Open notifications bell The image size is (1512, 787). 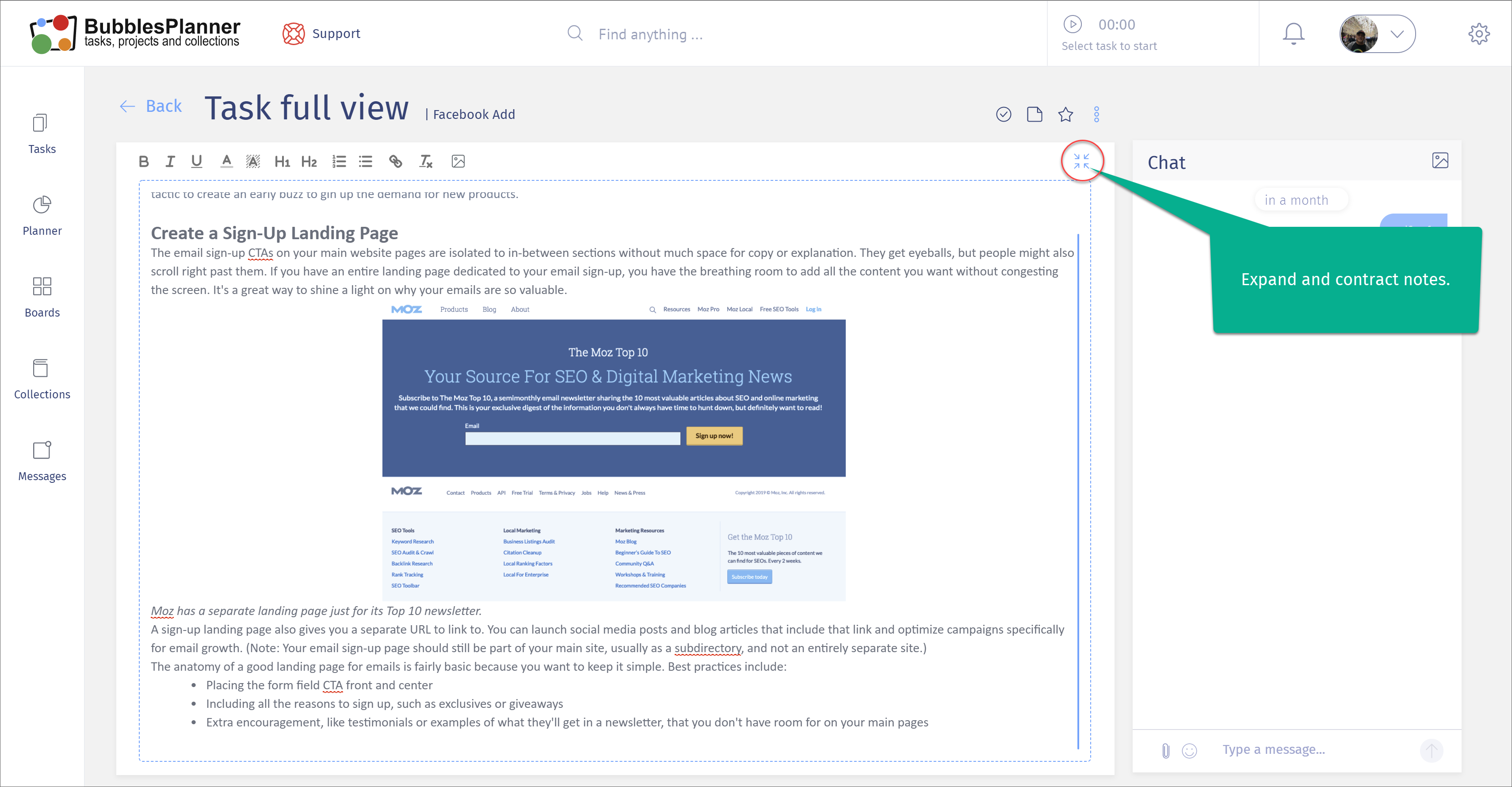tap(1294, 34)
